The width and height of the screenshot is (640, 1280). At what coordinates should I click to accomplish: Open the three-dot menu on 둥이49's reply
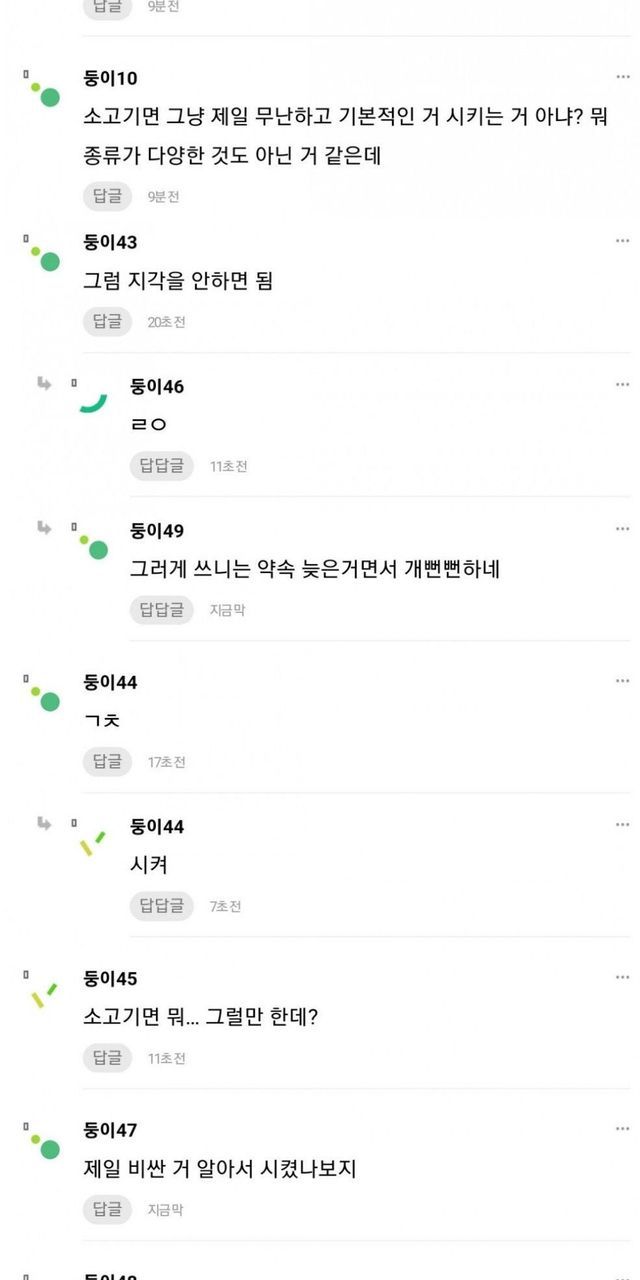(x=622, y=530)
